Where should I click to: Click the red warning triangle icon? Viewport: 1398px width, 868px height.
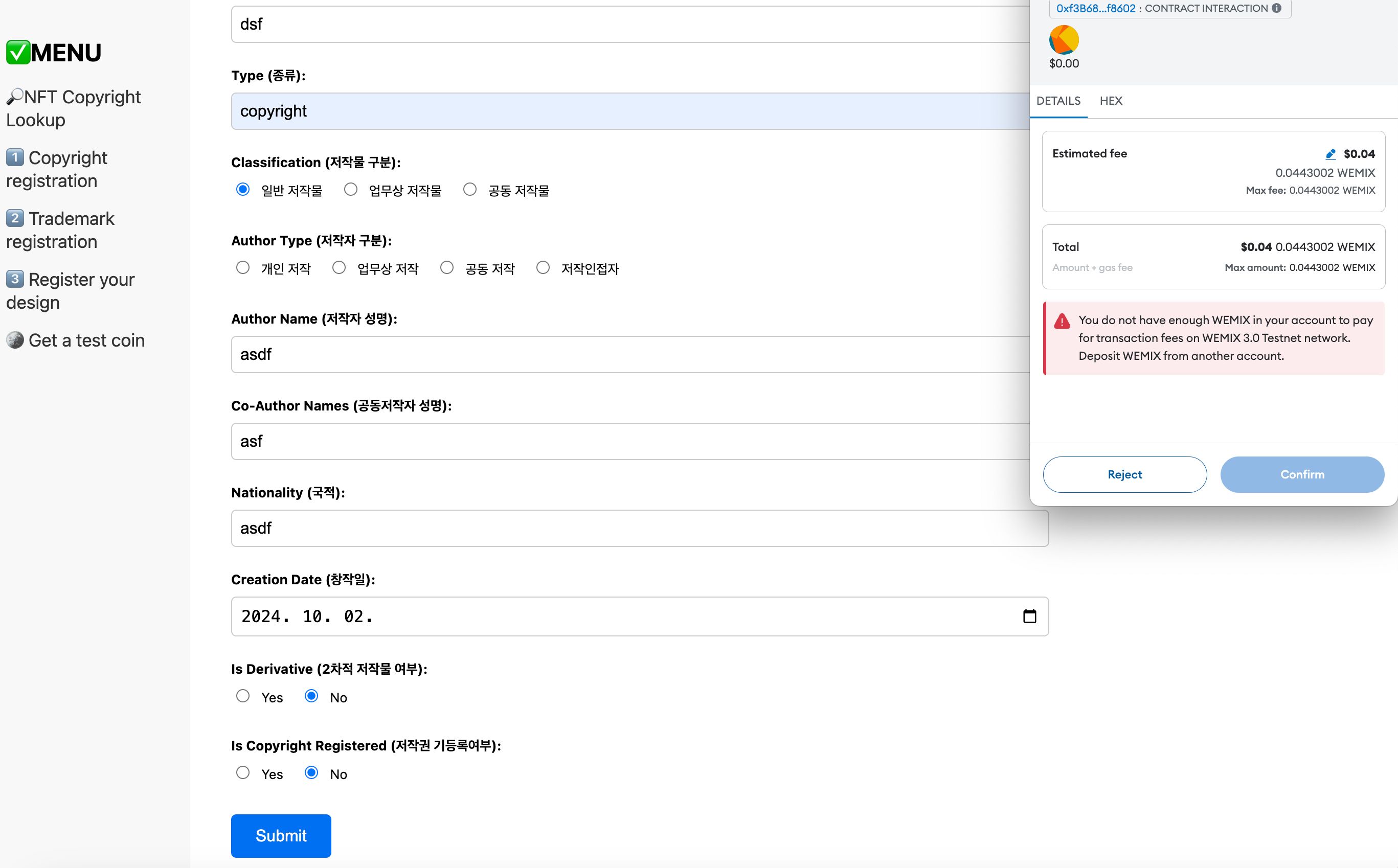click(x=1062, y=321)
